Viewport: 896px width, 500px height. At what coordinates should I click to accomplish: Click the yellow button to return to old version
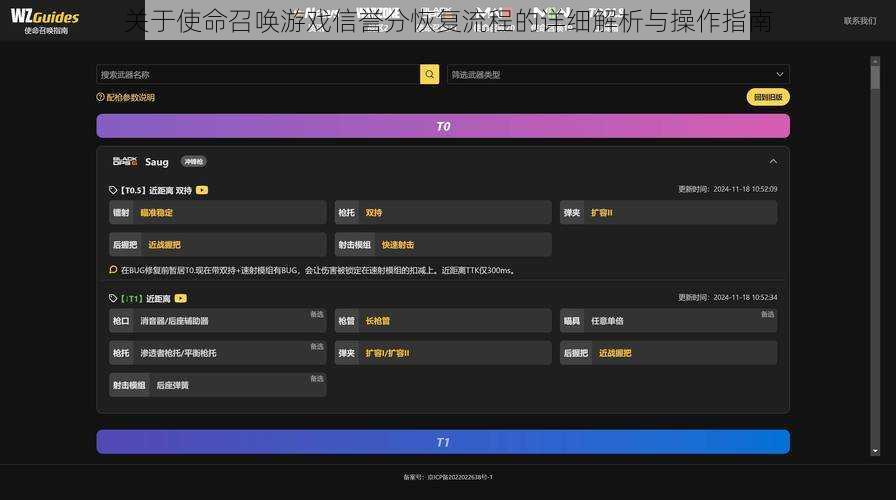click(768, 97)
